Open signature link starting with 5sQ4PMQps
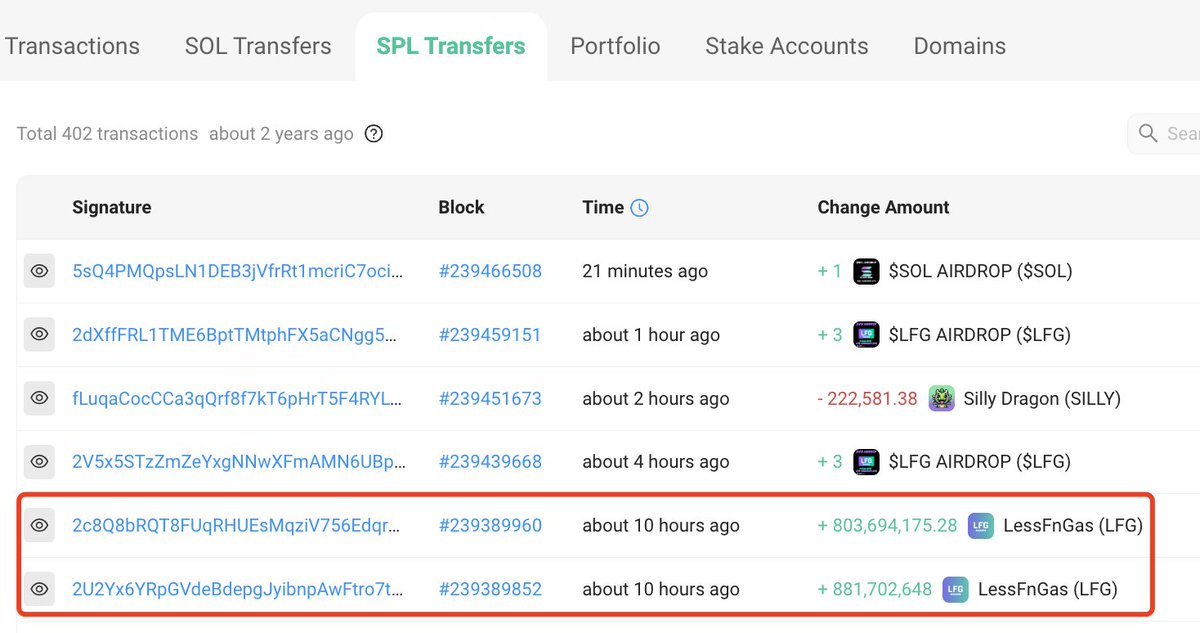Viewport: 1200px width, 633px height. [x=238, y=271]
